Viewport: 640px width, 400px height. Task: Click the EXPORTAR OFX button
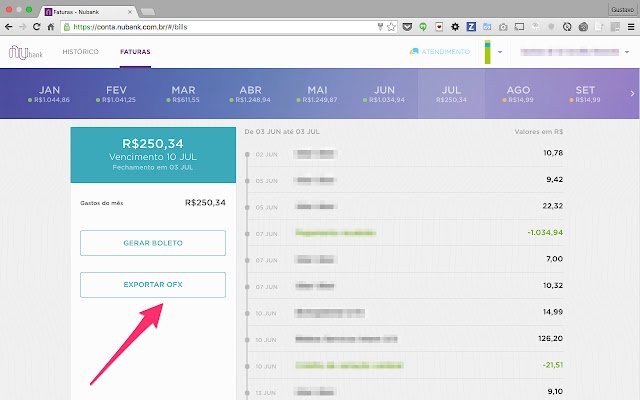coord(153,284)
